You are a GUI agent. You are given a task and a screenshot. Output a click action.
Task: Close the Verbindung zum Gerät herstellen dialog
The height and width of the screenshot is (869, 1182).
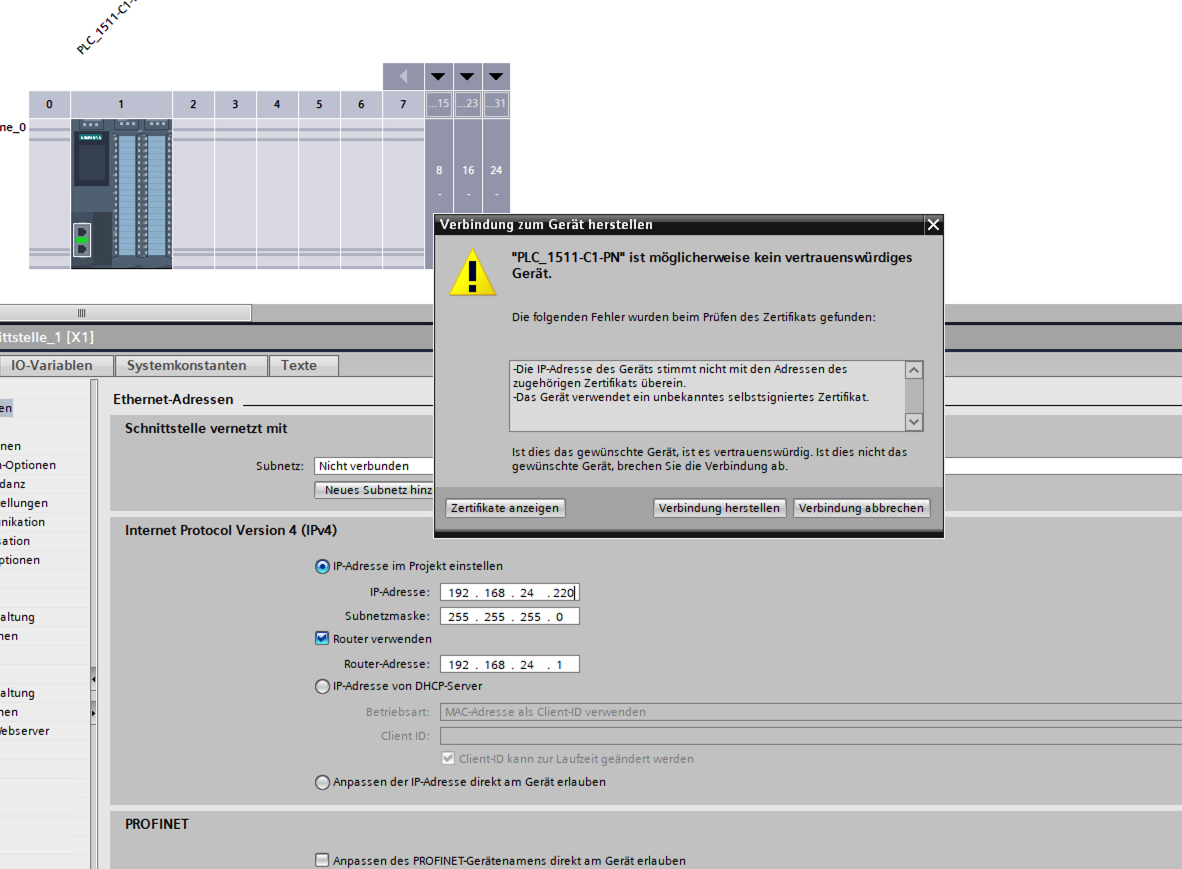coord(933,225)
